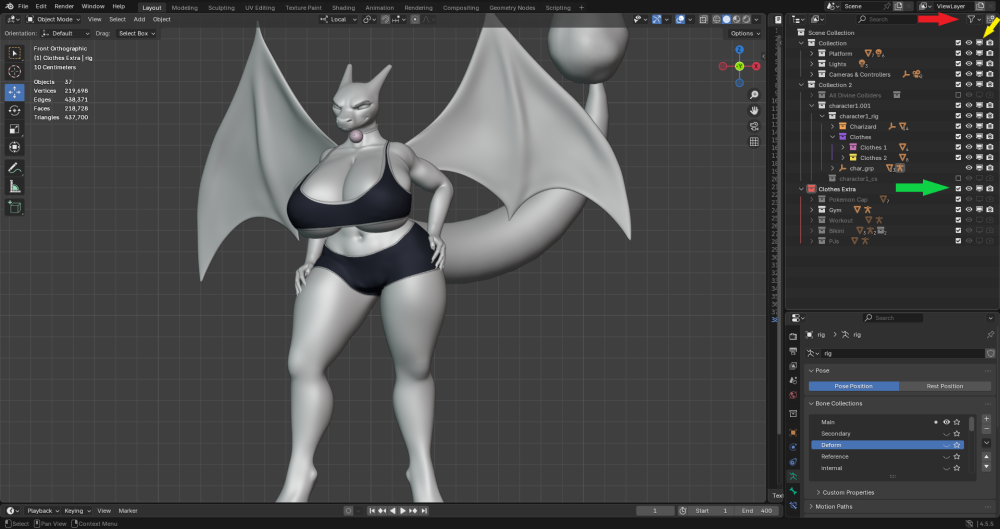The width and height of the screenshot is (1000, 529).
Task: Open the Physics properties tab icon
Action: (793, 447)
